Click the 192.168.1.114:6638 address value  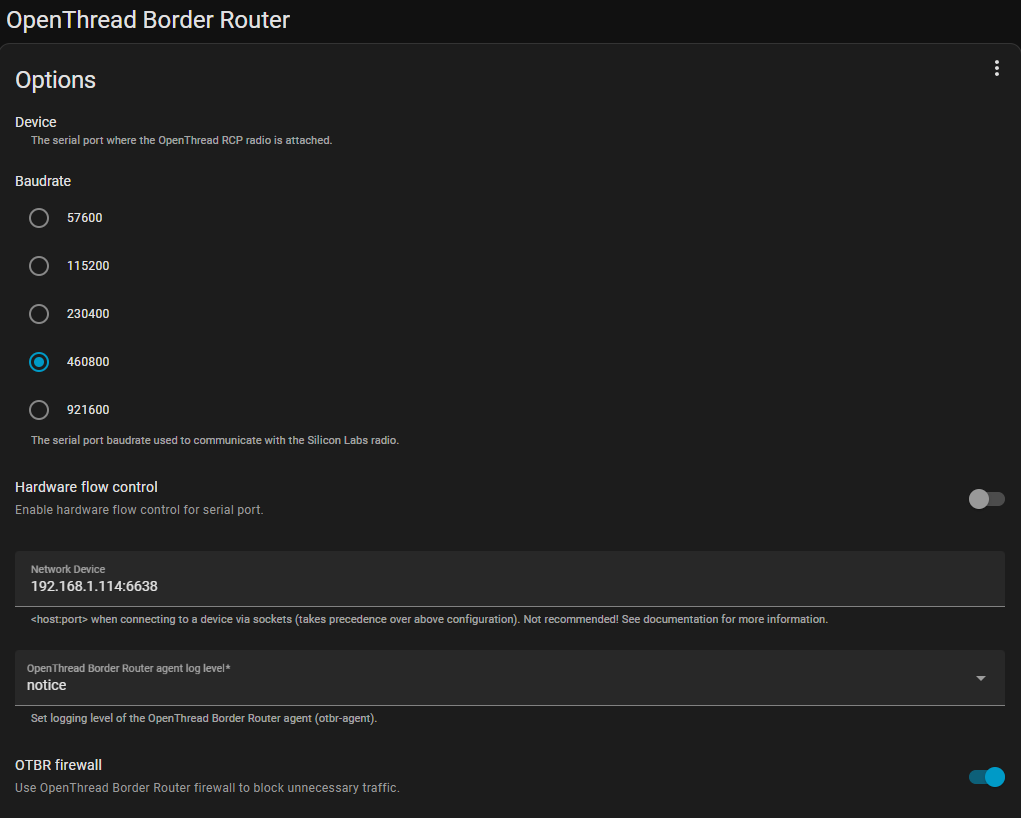(x=94, y=586)
